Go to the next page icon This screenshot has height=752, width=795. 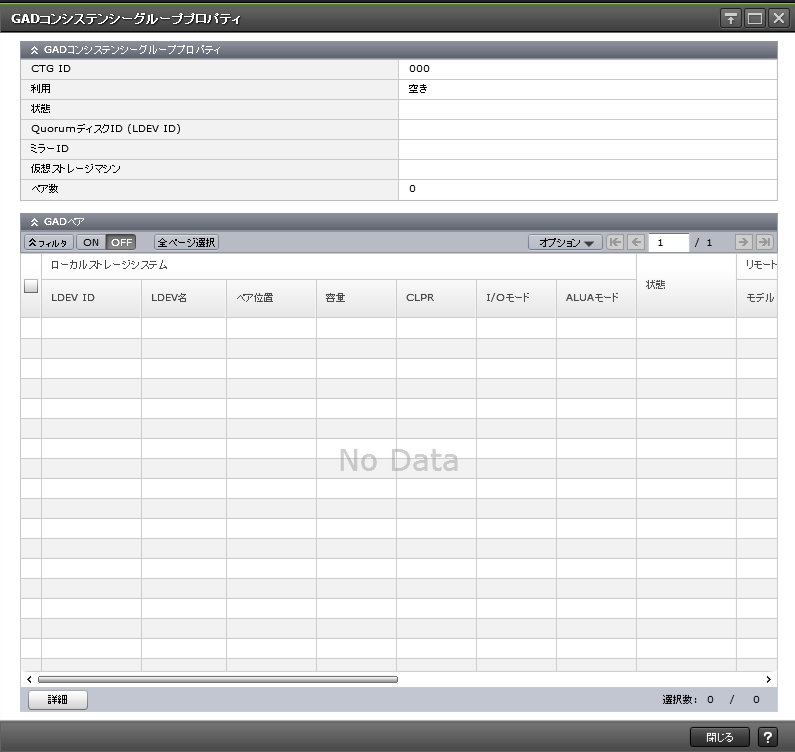(x=743, y=242)
